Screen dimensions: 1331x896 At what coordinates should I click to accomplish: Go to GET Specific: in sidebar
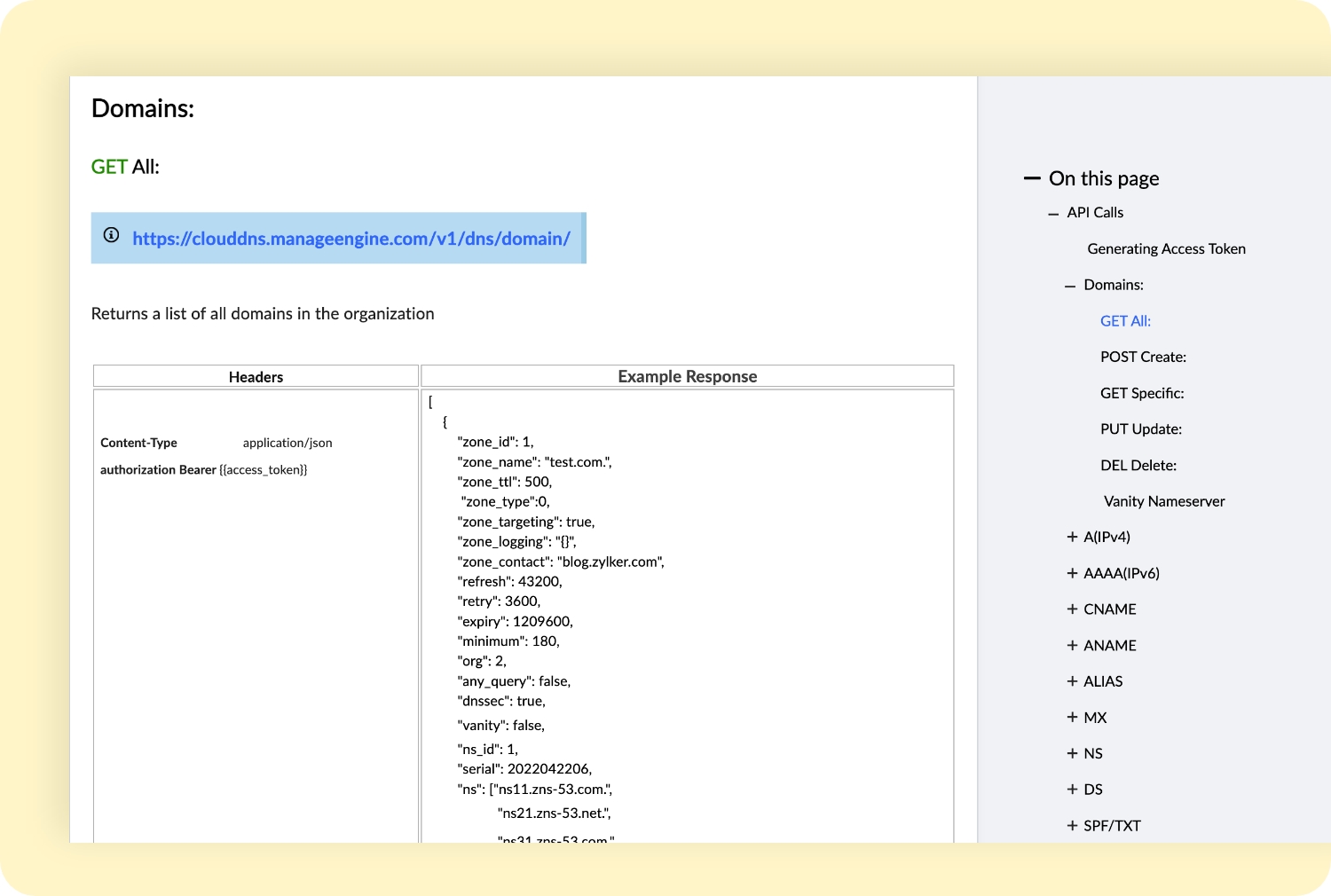1142,393
